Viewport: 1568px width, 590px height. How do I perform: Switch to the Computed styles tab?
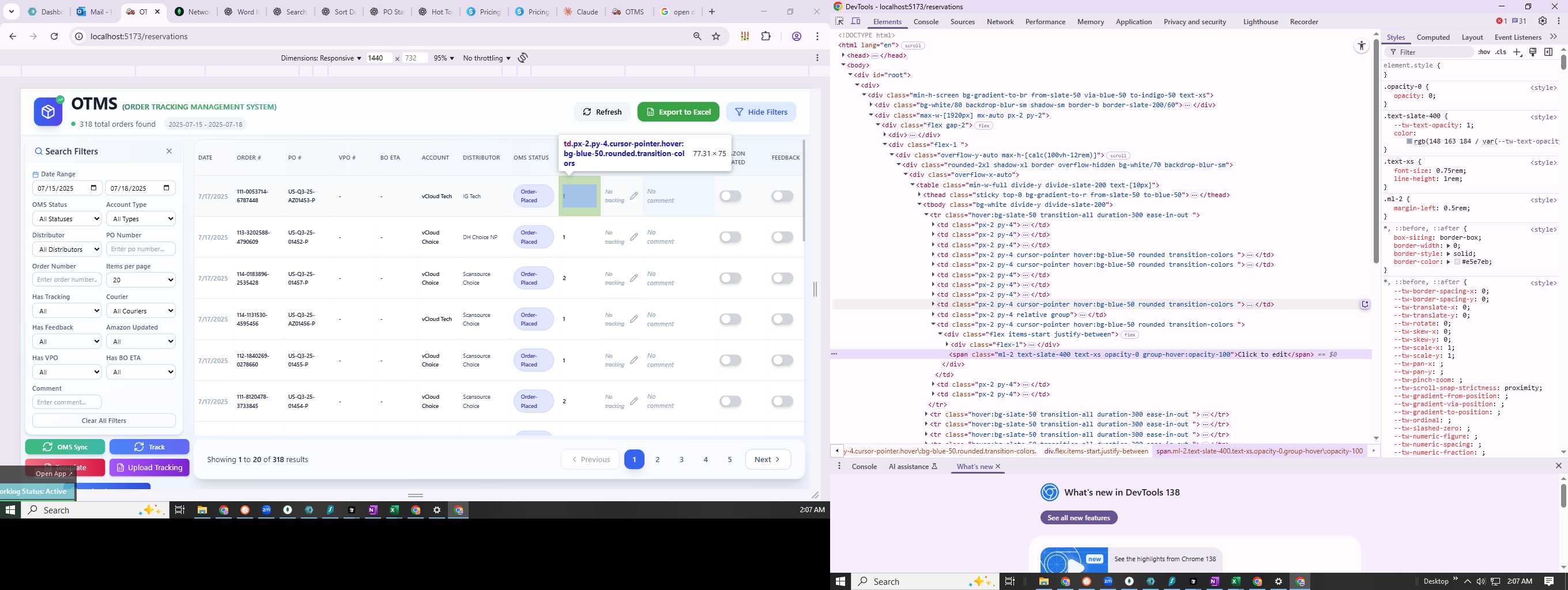(1433, 37)
